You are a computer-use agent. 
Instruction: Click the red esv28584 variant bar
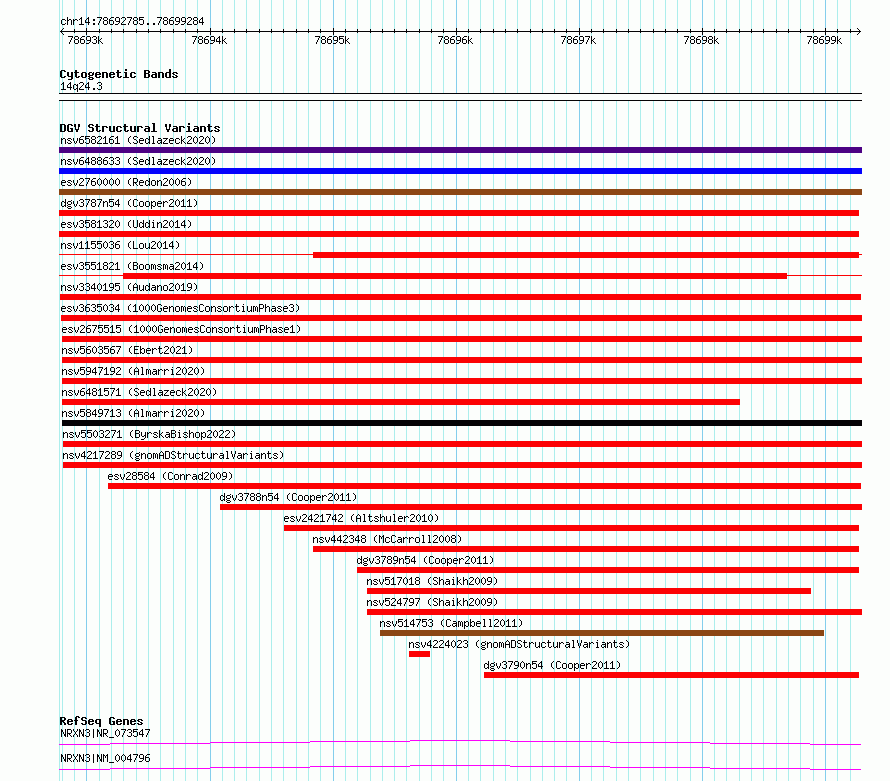click(485, 486)
